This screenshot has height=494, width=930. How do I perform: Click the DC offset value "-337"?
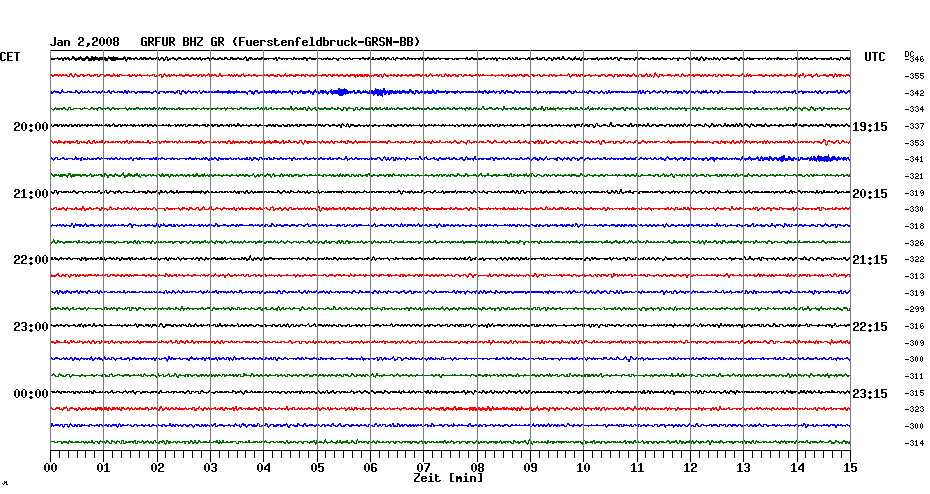pos(915,126)
